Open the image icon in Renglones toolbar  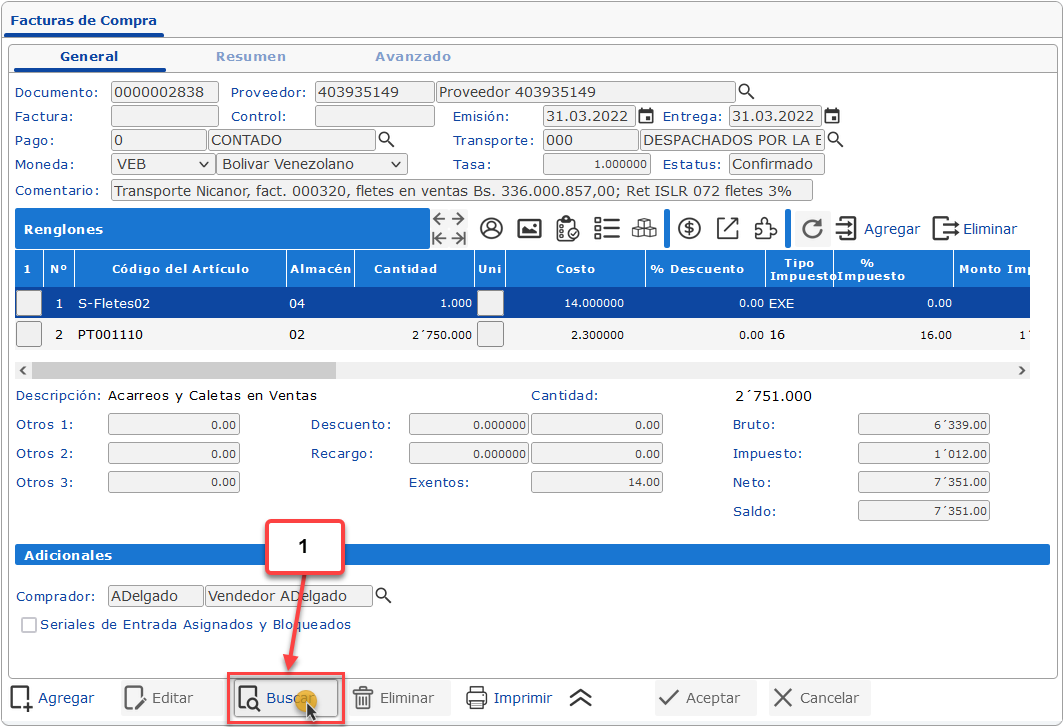(x=529, y=229)
